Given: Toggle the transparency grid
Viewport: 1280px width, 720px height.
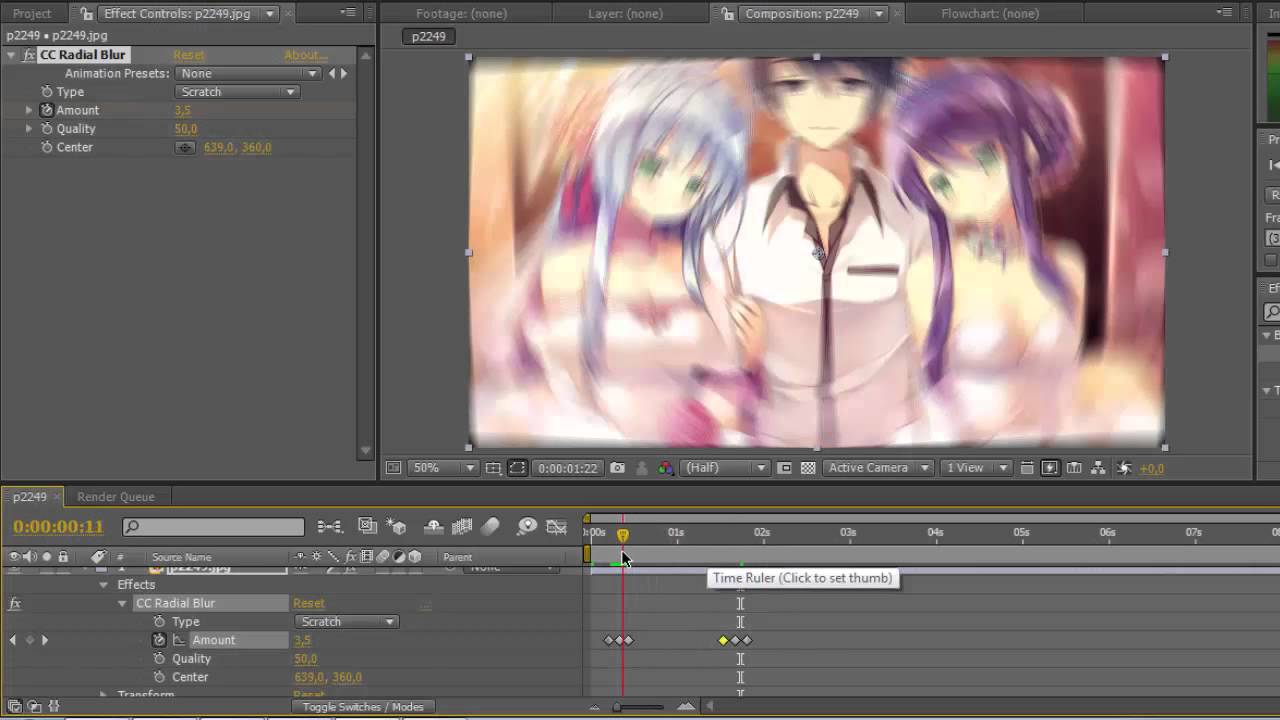Looking at the screenshot, I should click(808, 468).
